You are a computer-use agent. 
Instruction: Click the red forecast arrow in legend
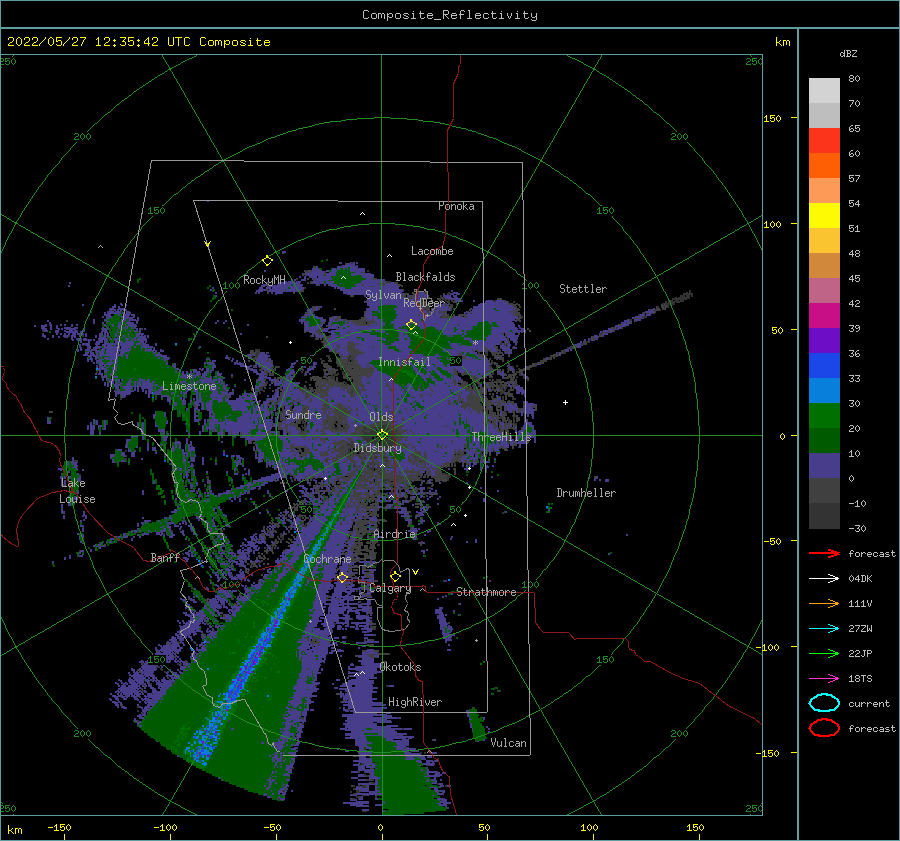(x=824, y=553)
